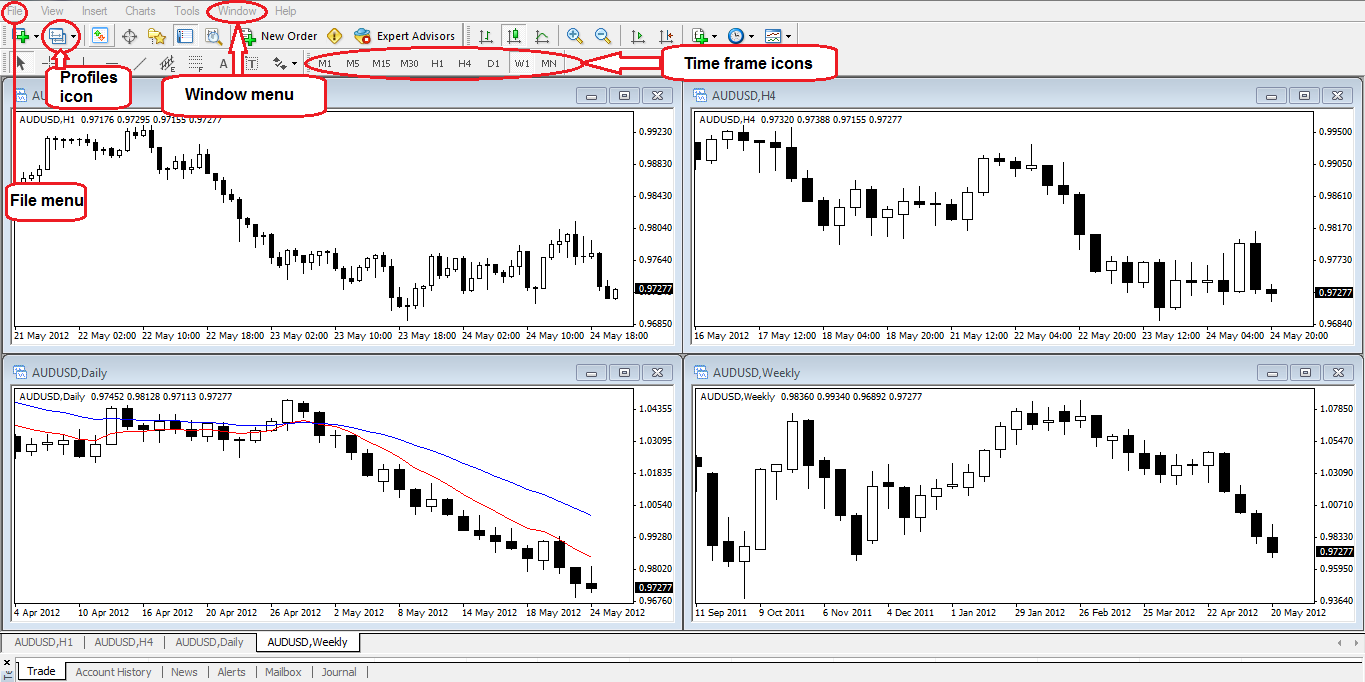Click the Templates icon

coord(773,36)
